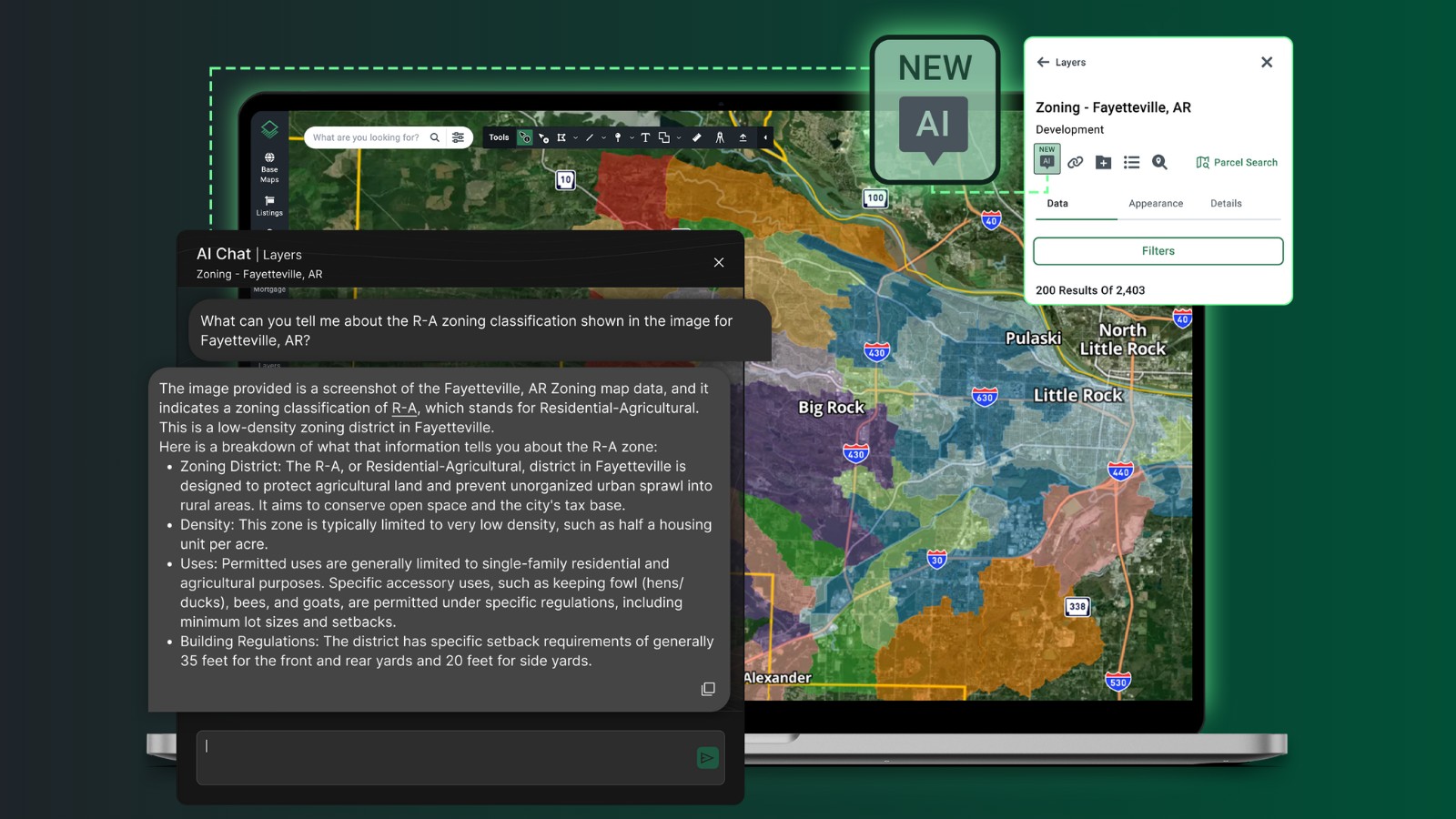Click the add-to-folder icon in Layers panel

click(1103, 162)
